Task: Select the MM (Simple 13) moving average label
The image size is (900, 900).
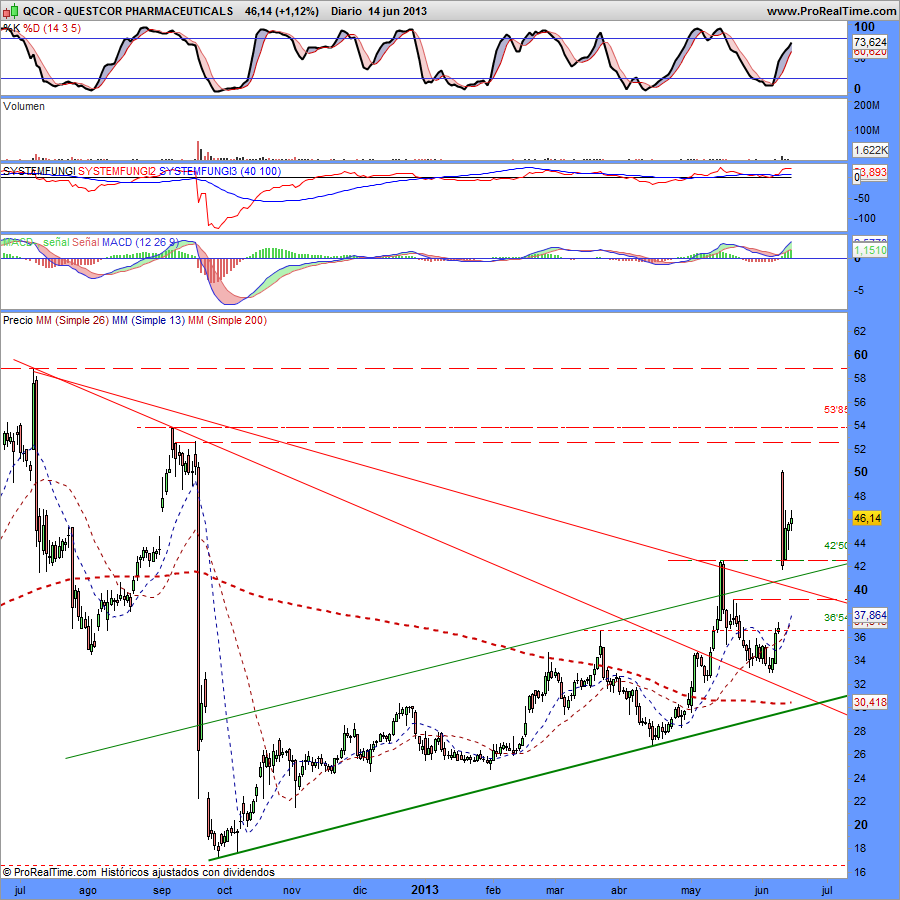Action: [x=149, y=320]
